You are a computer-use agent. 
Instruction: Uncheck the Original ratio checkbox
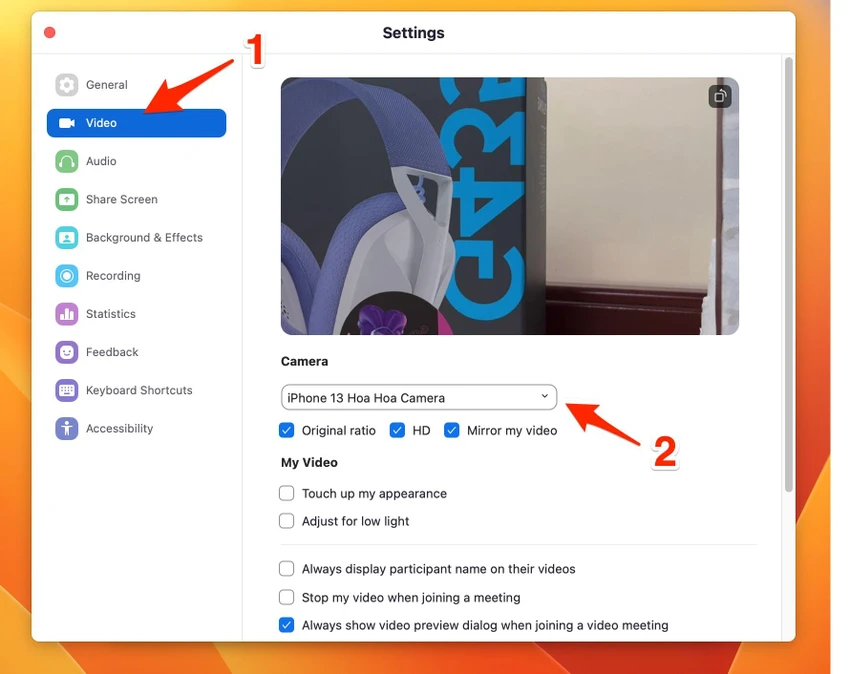(287, 430)
